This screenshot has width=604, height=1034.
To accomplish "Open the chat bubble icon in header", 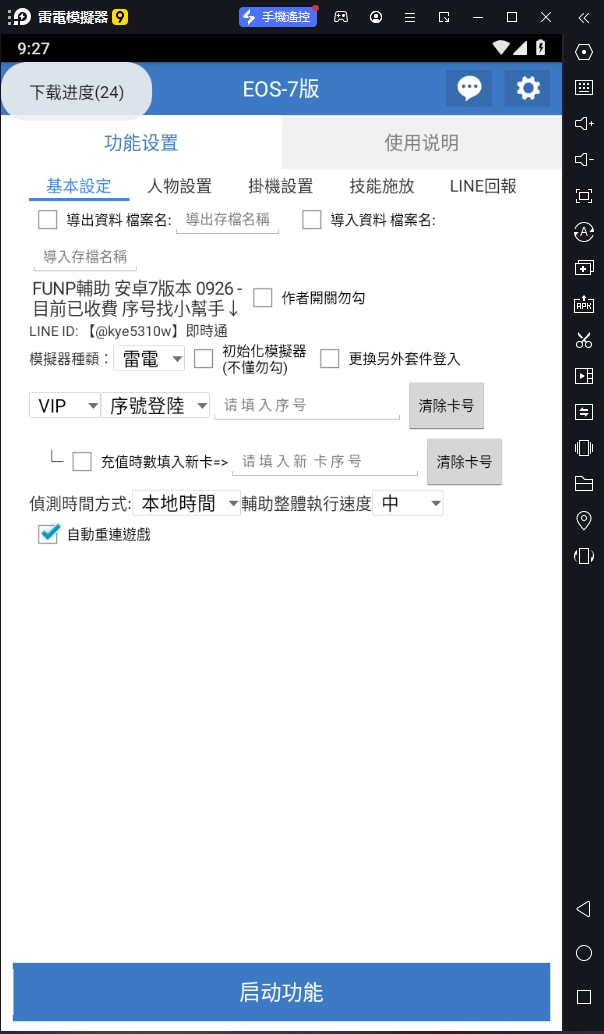I will [x=469, y=88].
